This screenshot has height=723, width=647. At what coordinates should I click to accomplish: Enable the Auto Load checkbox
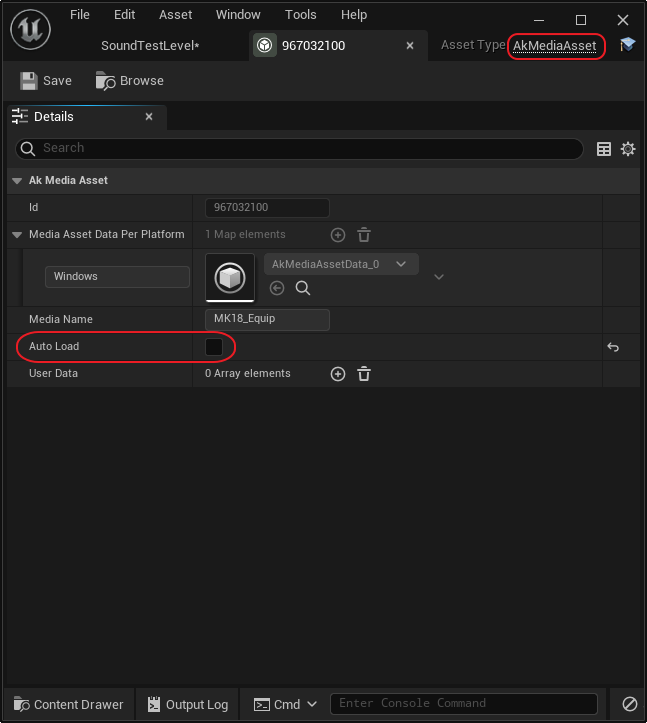pyautogui.click(x=214, y=347)
